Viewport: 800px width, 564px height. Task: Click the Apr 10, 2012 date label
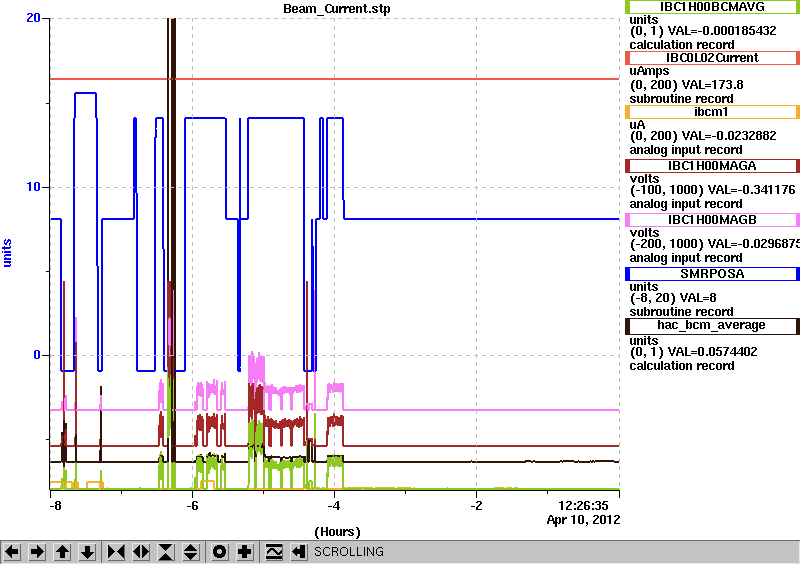tap(583, 520)
